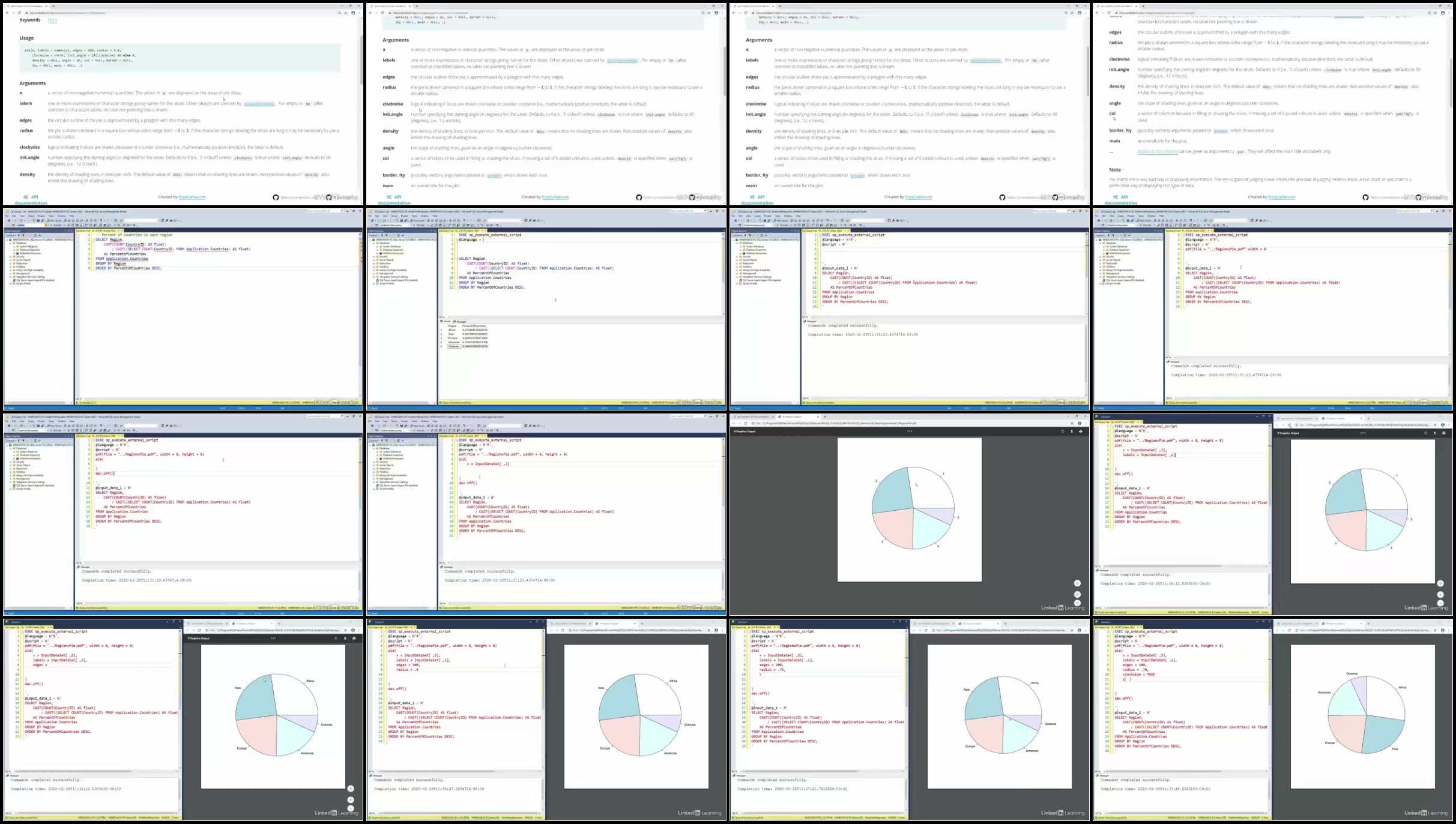This screenshot has width=1456, height=824.
Task: Rotate PDF in split frame with numbered pie
Action: click(1425, 433)
